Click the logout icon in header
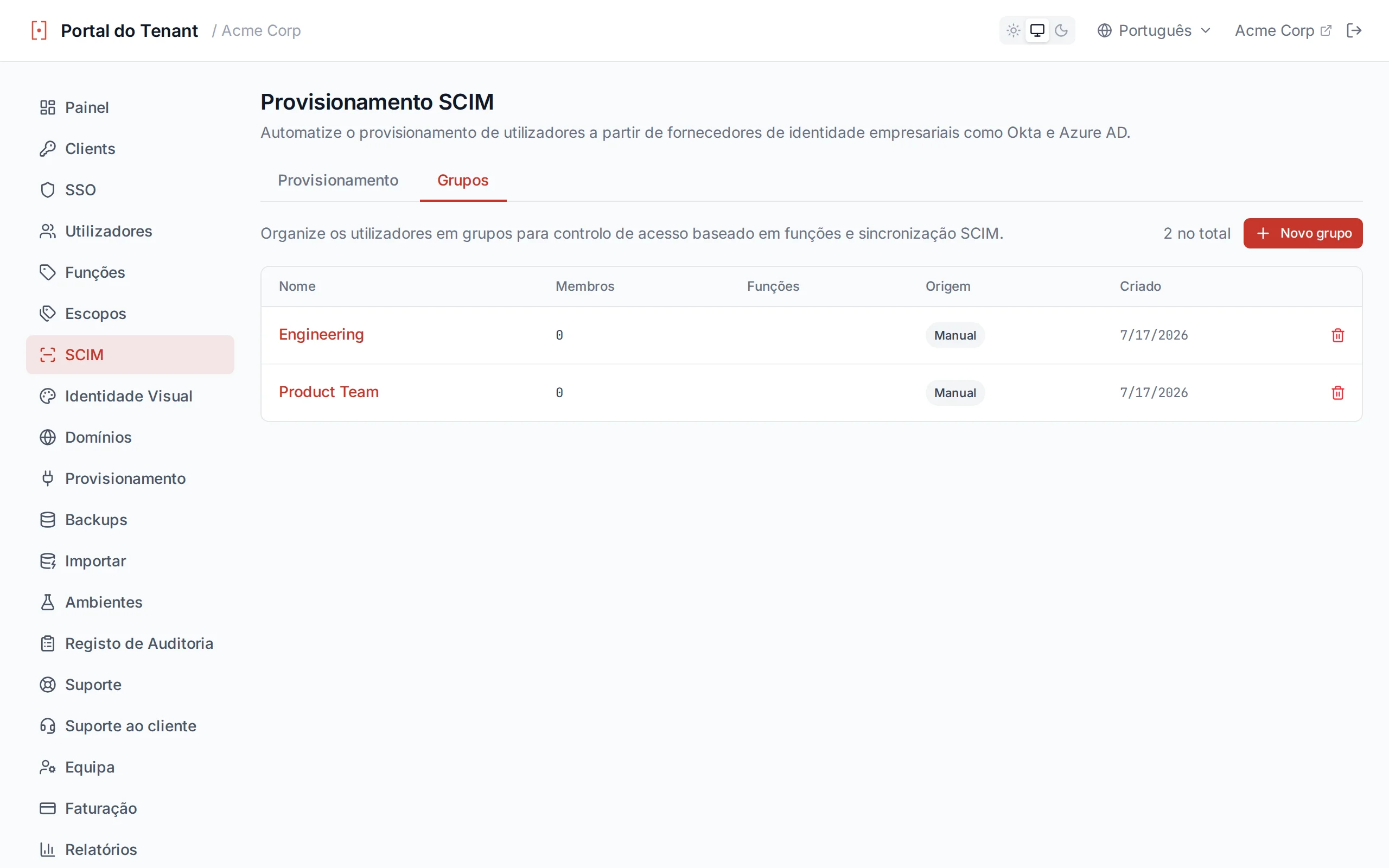Image resolution: width=1389 pixels, height=868 pixels. coord(1354,30)
